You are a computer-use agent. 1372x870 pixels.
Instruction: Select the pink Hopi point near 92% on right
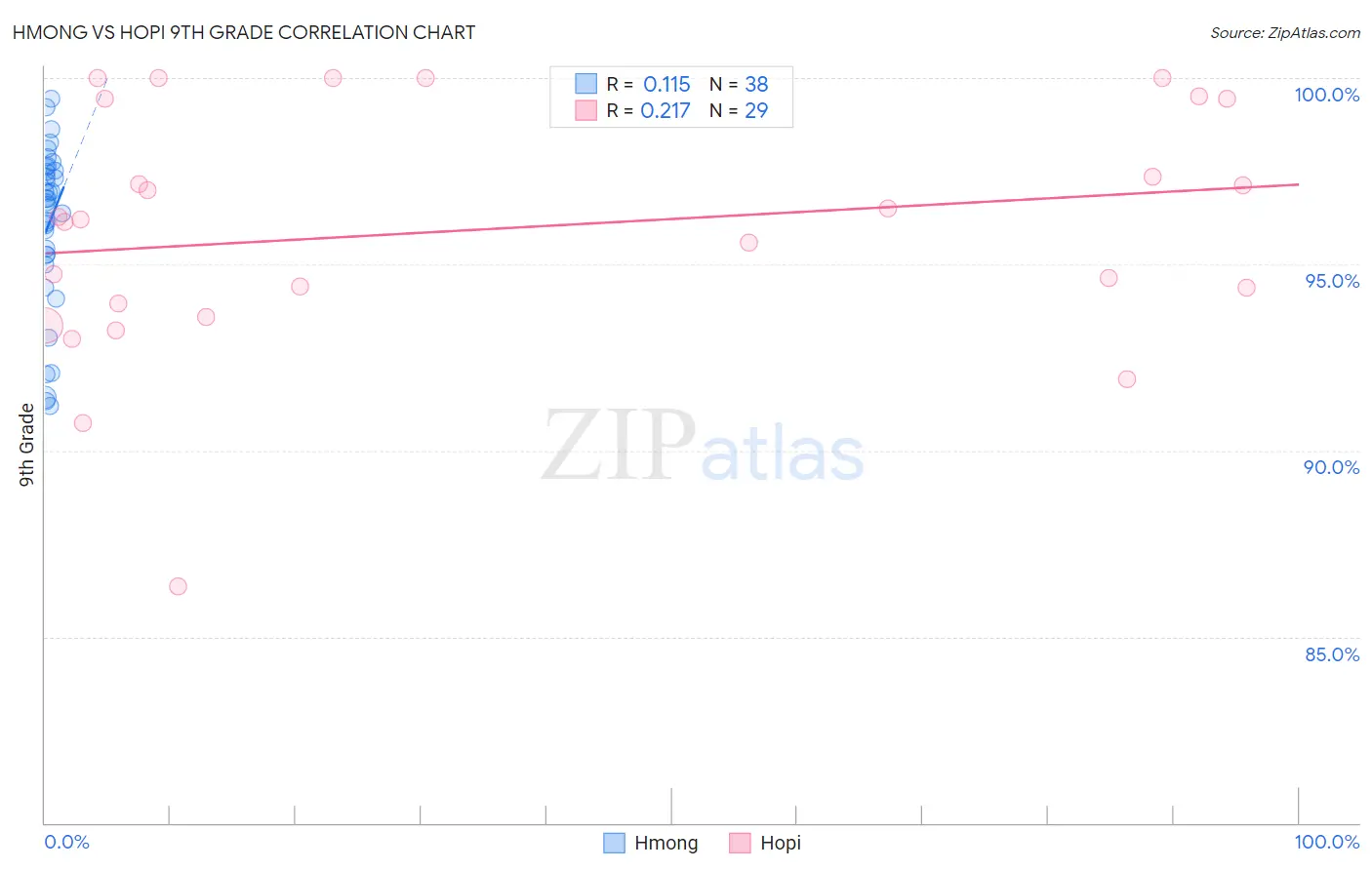tap(1127, 378)
